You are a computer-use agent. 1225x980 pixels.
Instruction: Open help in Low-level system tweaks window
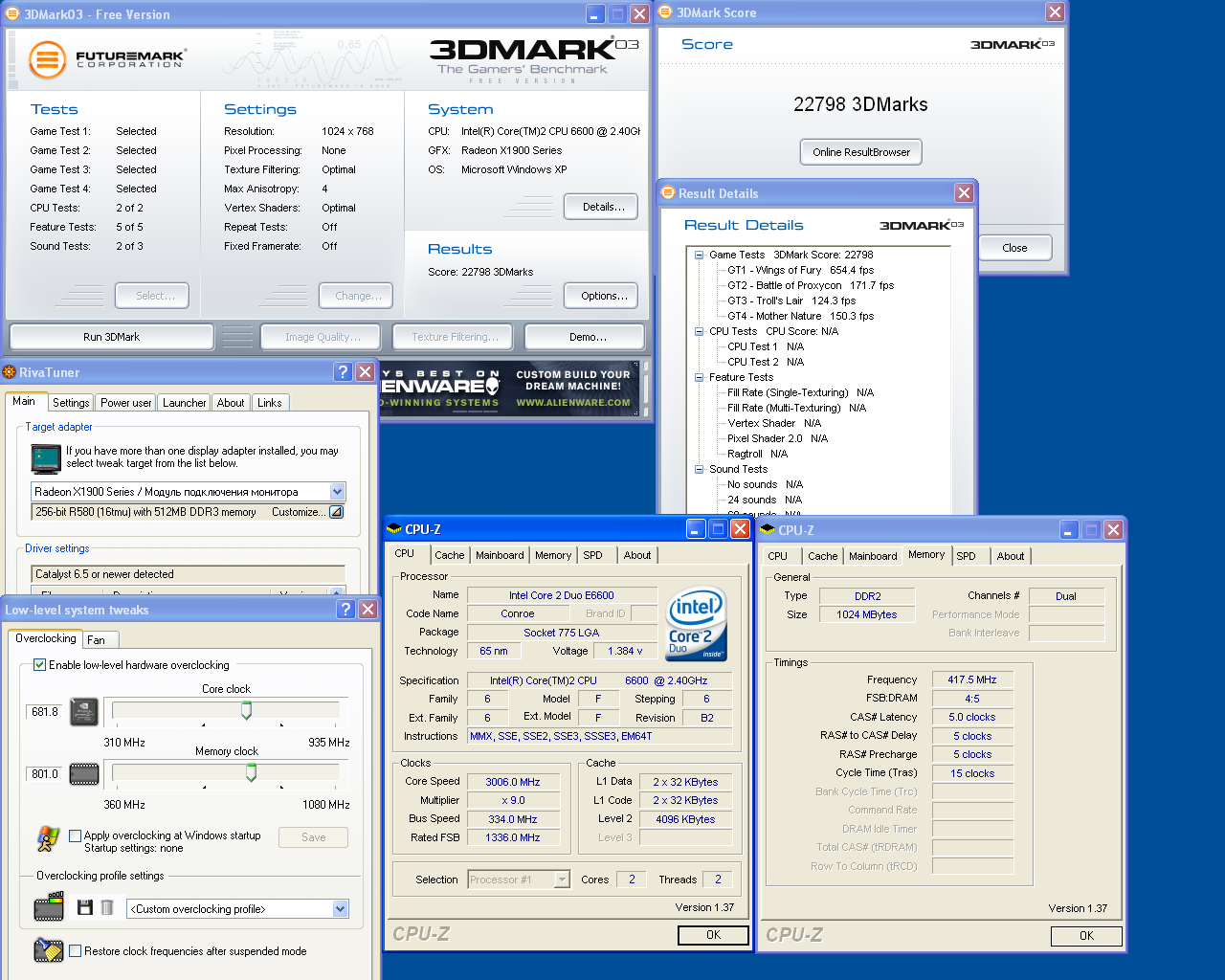[x=346, y=610]
